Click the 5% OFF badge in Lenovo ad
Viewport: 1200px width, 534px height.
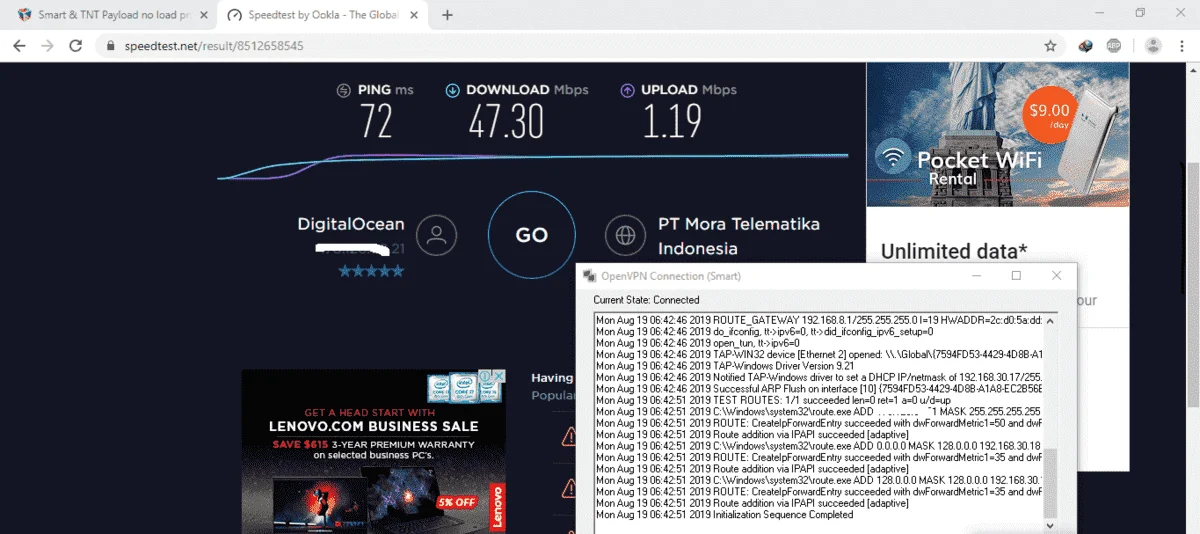coord(456,501)
